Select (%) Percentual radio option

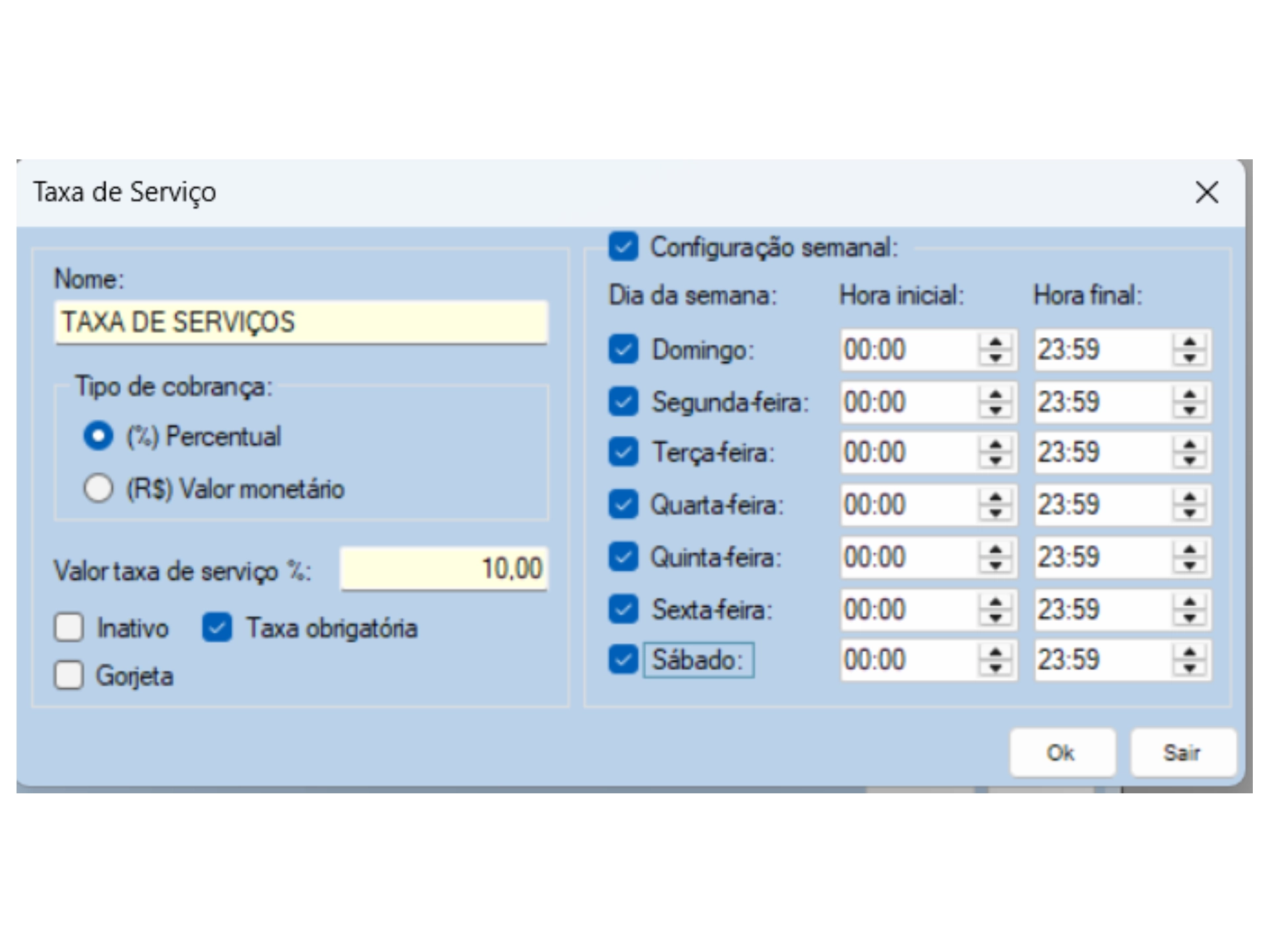[99, 436]
